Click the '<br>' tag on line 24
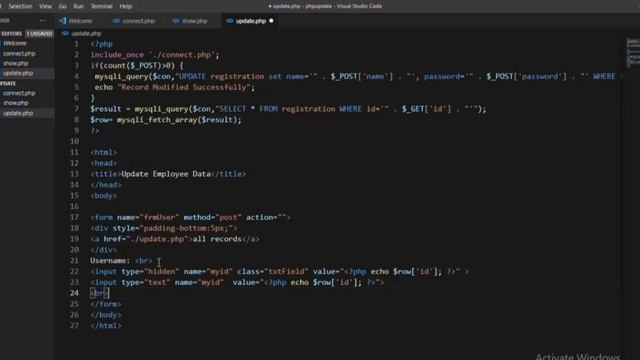640x360 pixels. [x=99, y=293]
